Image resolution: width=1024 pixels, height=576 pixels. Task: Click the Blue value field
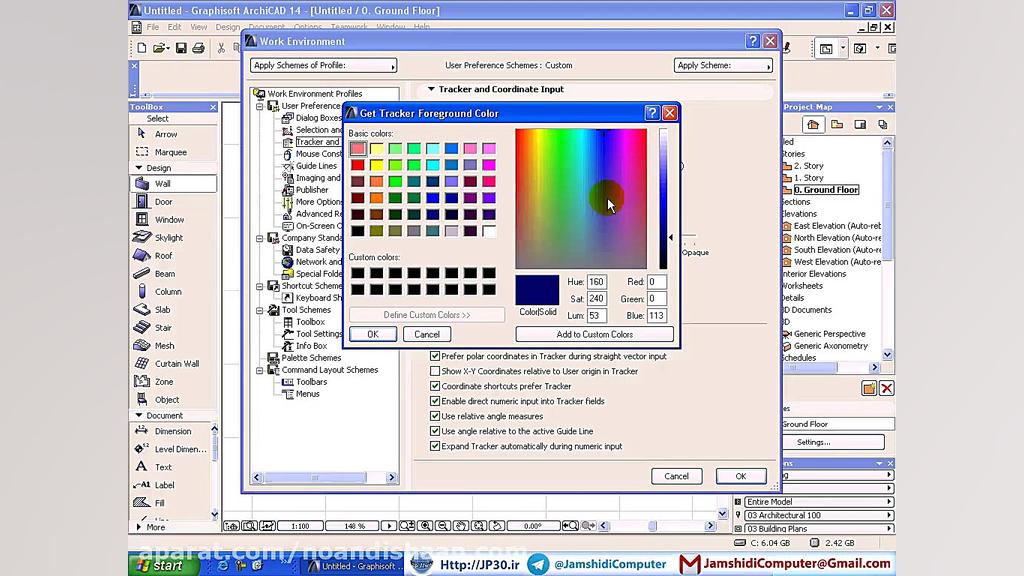tap(656, 316)
